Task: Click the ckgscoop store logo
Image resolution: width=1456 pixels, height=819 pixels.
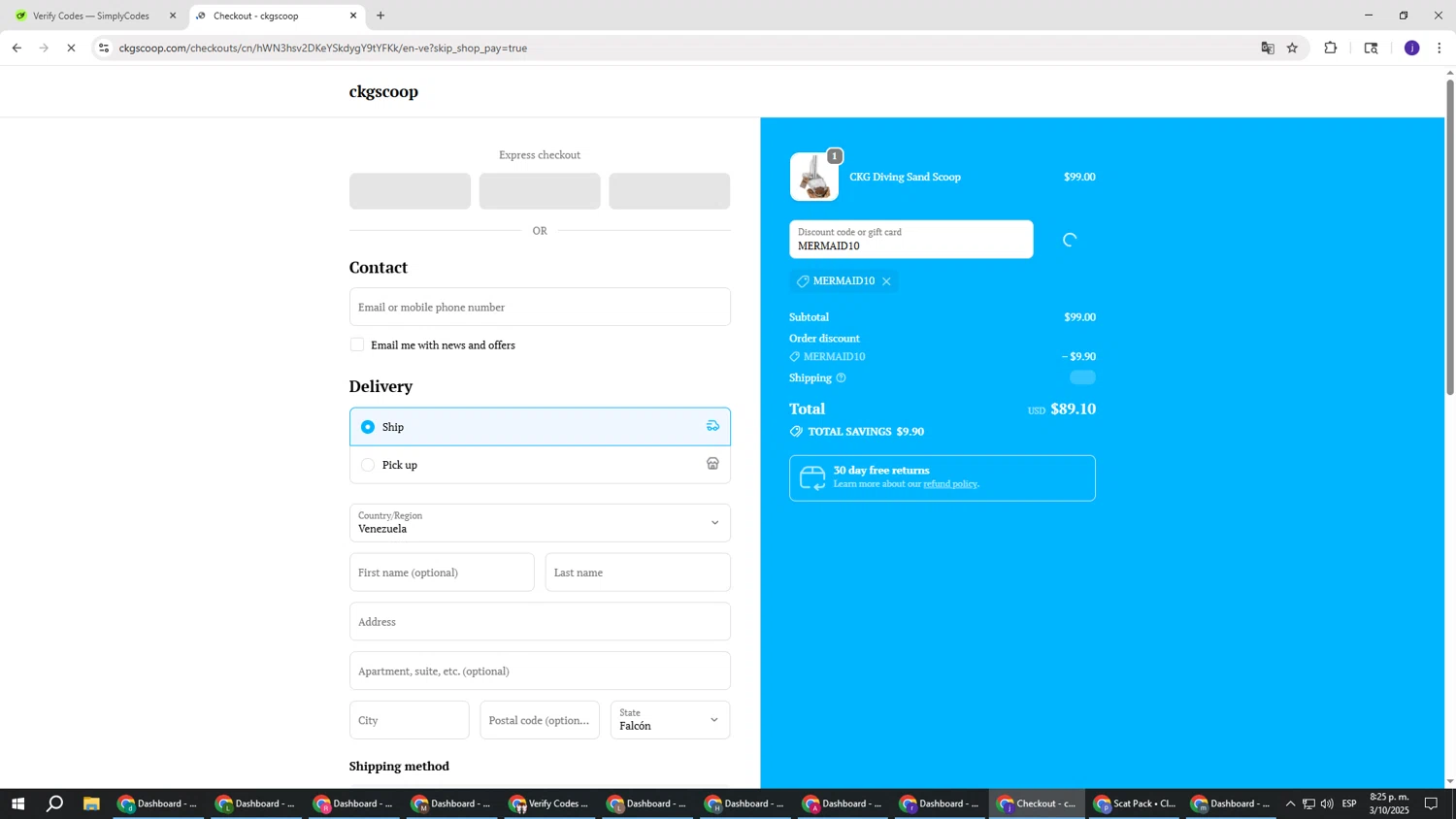Action: (383, 91)
